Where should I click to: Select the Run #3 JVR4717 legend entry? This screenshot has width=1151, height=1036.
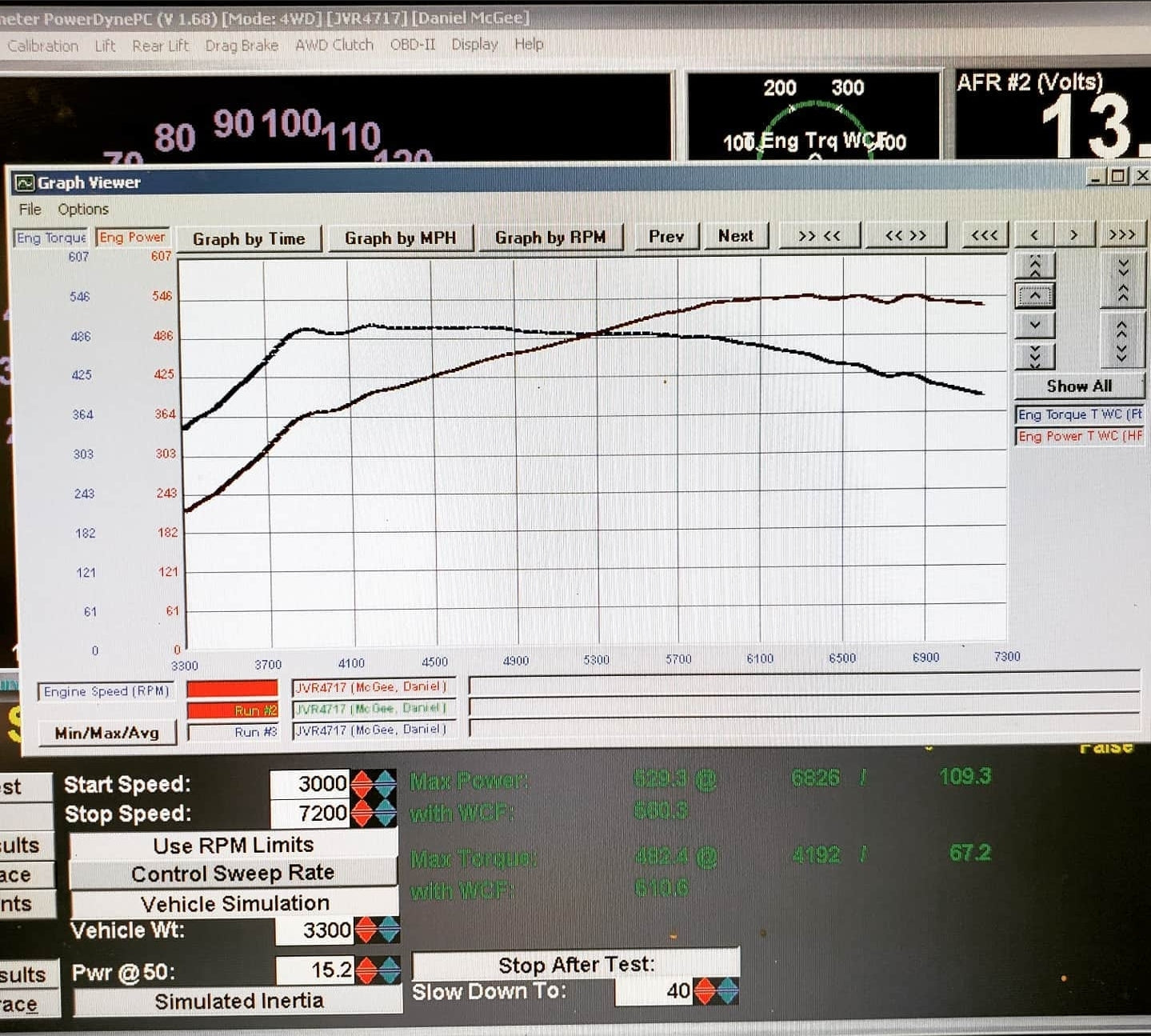(372, 729)
